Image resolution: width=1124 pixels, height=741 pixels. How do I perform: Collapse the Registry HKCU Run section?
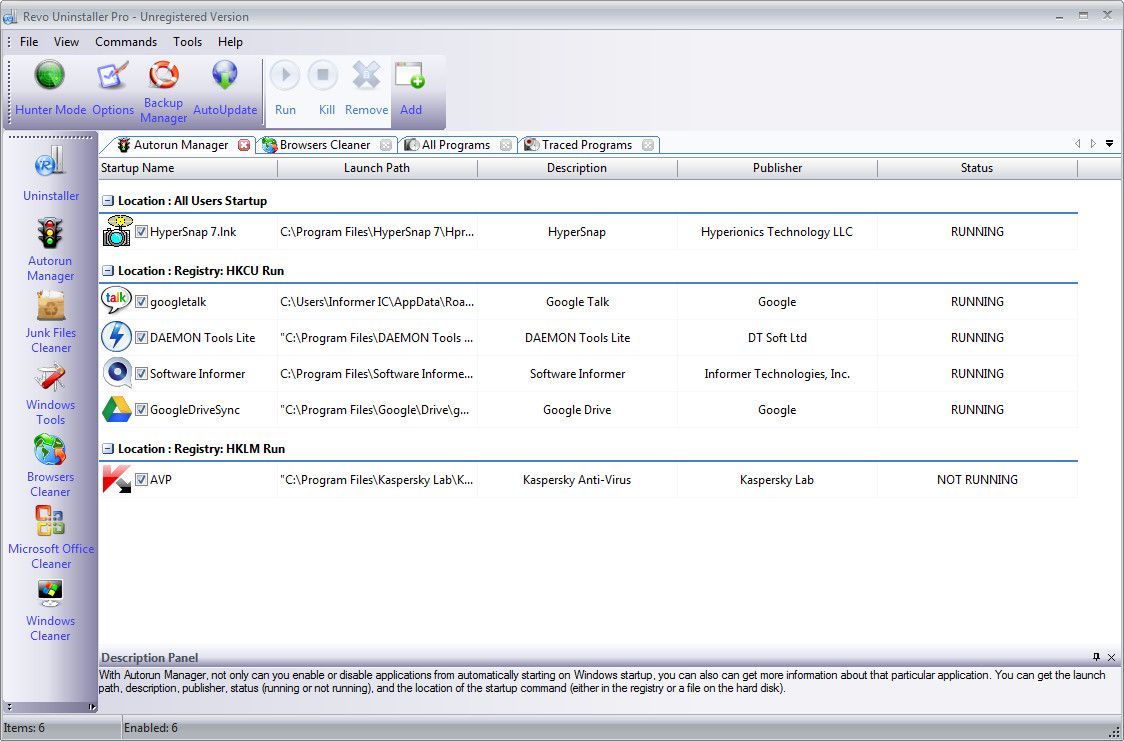106,270
